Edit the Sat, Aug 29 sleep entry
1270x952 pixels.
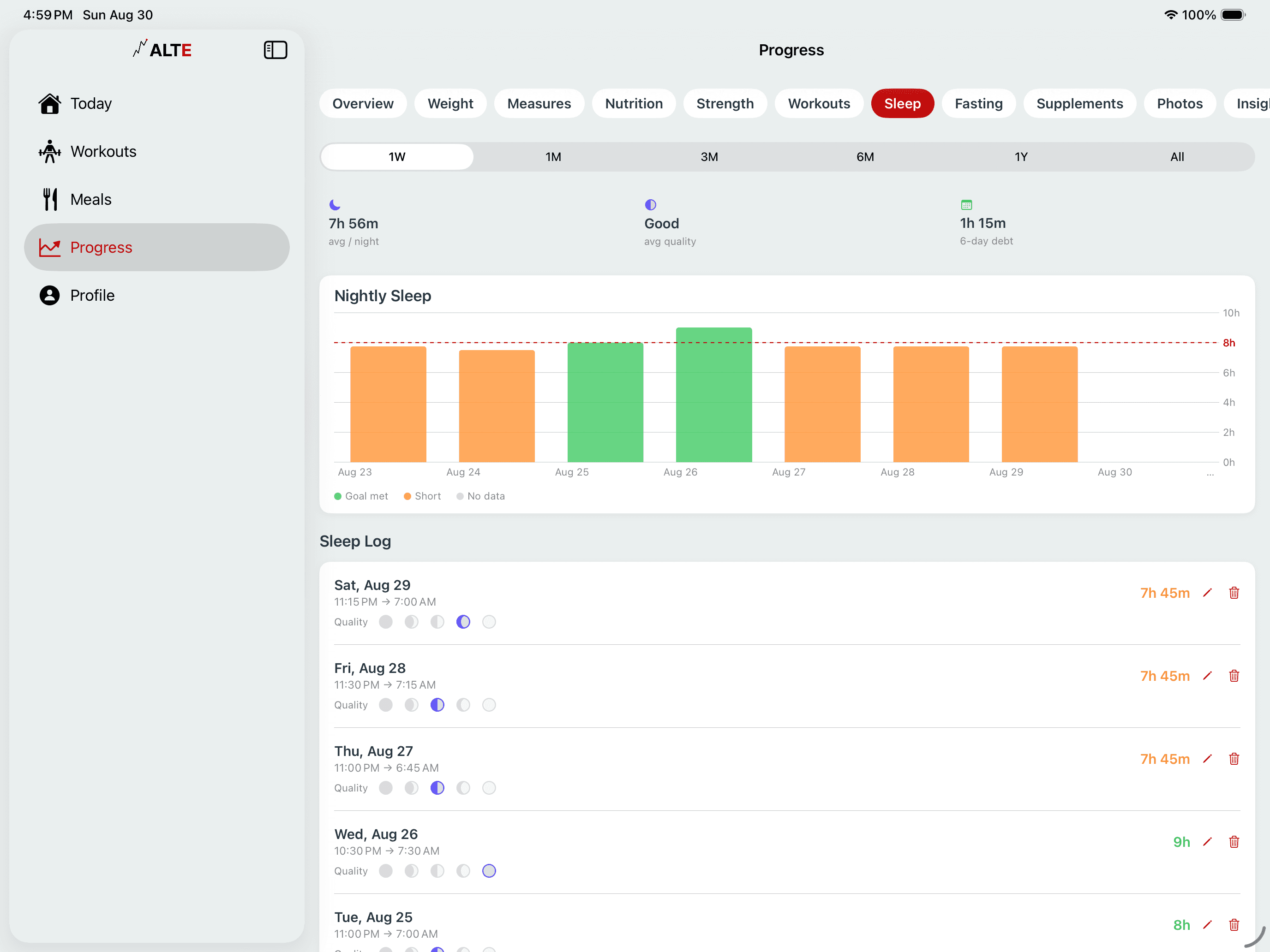click(x=1207, y=593)
